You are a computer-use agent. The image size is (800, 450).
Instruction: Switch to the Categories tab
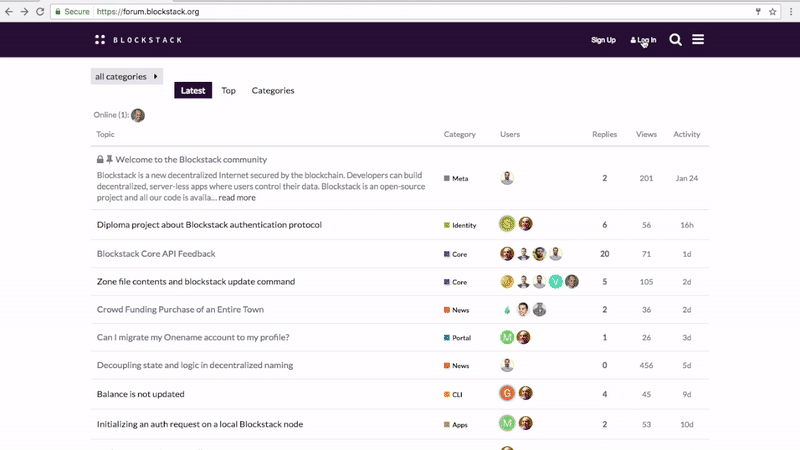pyautogui.click(x=273, y=90)
